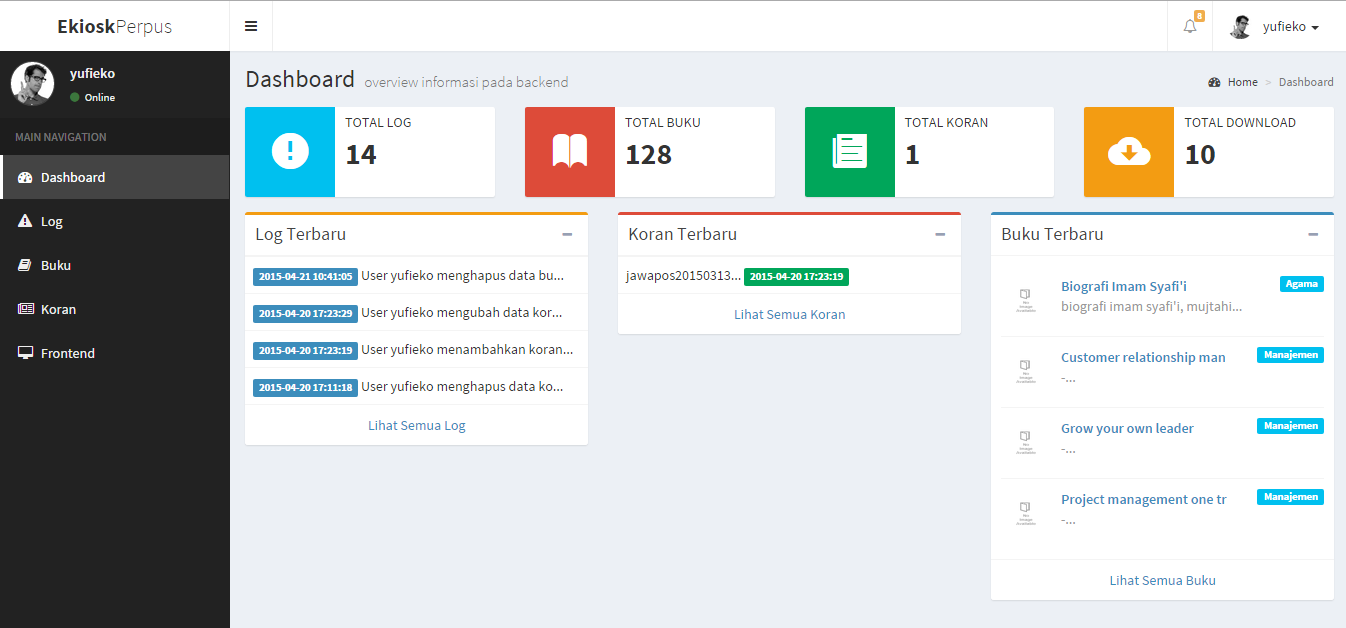This screenshot has width=1346, height=628.
Task: Click Home in the breadcrumb
Action: pos(1243,82)
